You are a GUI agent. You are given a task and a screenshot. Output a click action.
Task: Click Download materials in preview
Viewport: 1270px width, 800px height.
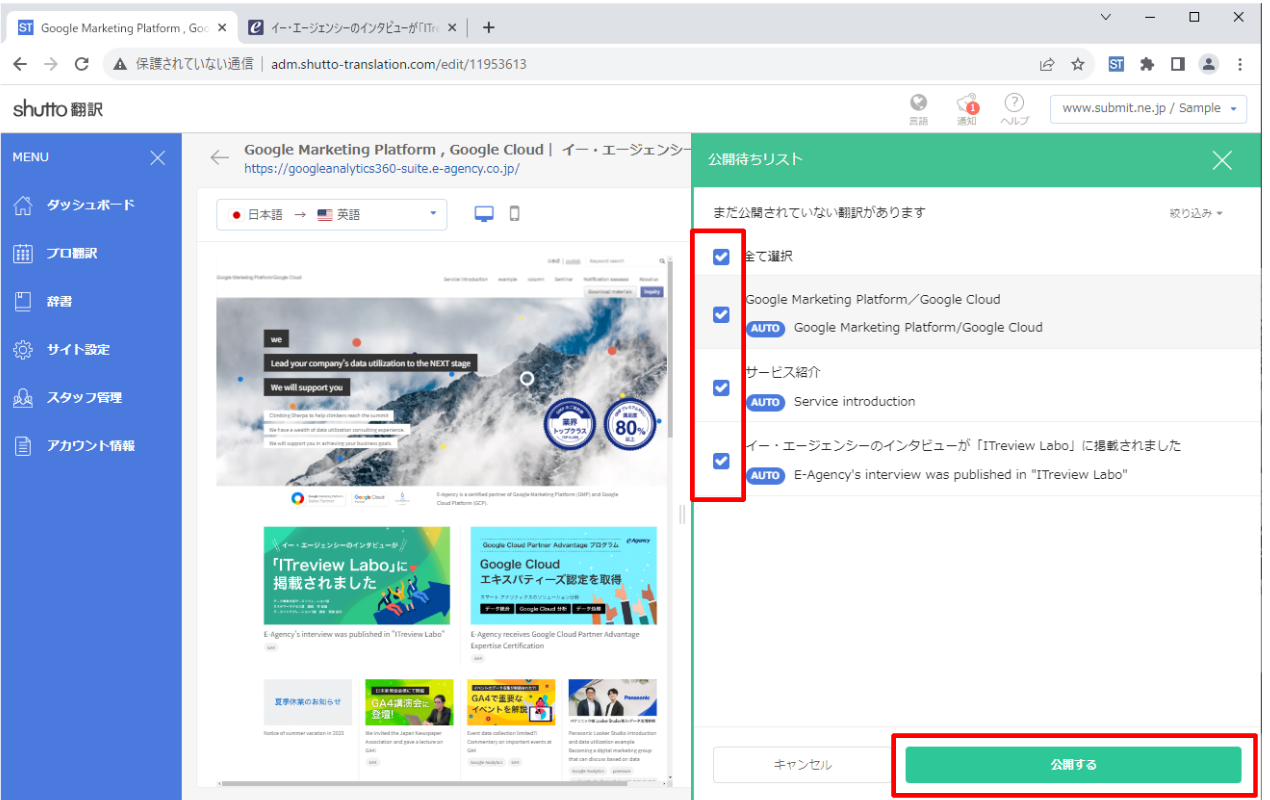(612, 292)
